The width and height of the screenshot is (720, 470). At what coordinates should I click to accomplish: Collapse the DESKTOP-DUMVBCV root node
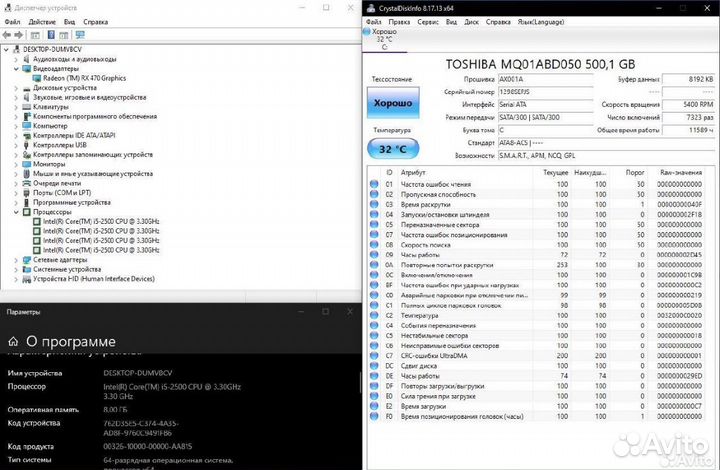point(6,50)
